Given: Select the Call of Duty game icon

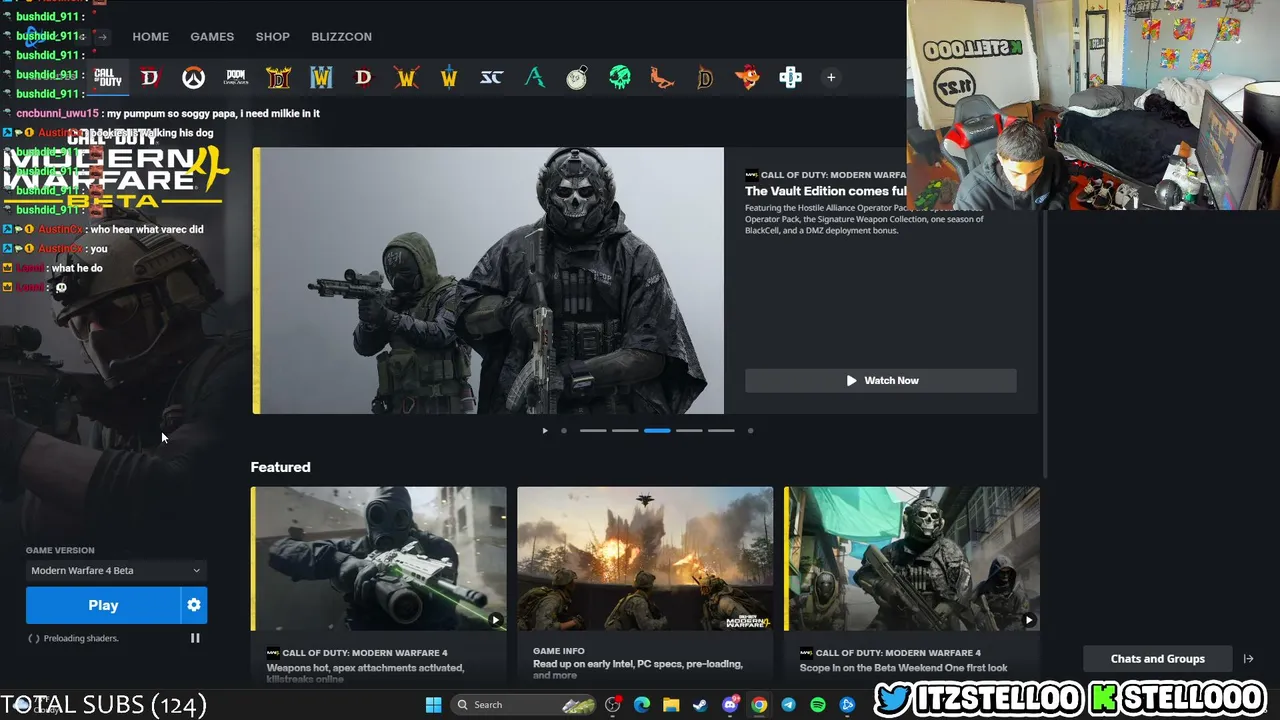Looking at the screenshot, I should [x=107, y=77].
